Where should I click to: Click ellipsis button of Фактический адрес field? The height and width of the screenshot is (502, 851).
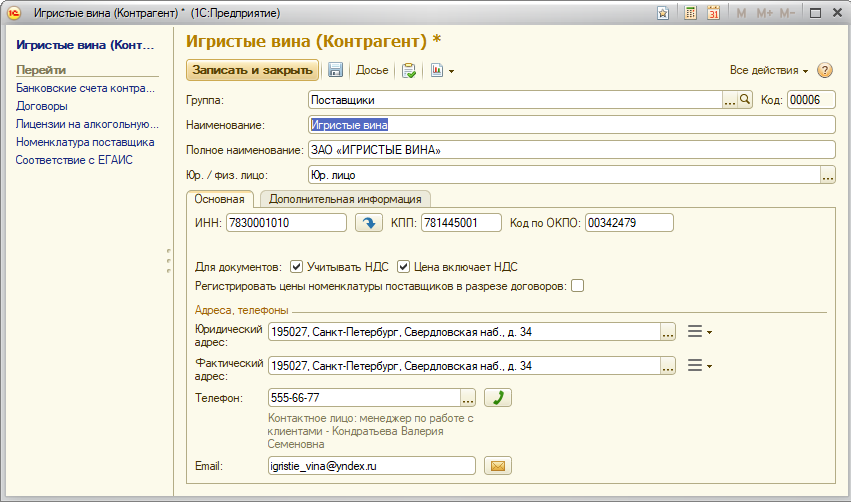[668, 366]
